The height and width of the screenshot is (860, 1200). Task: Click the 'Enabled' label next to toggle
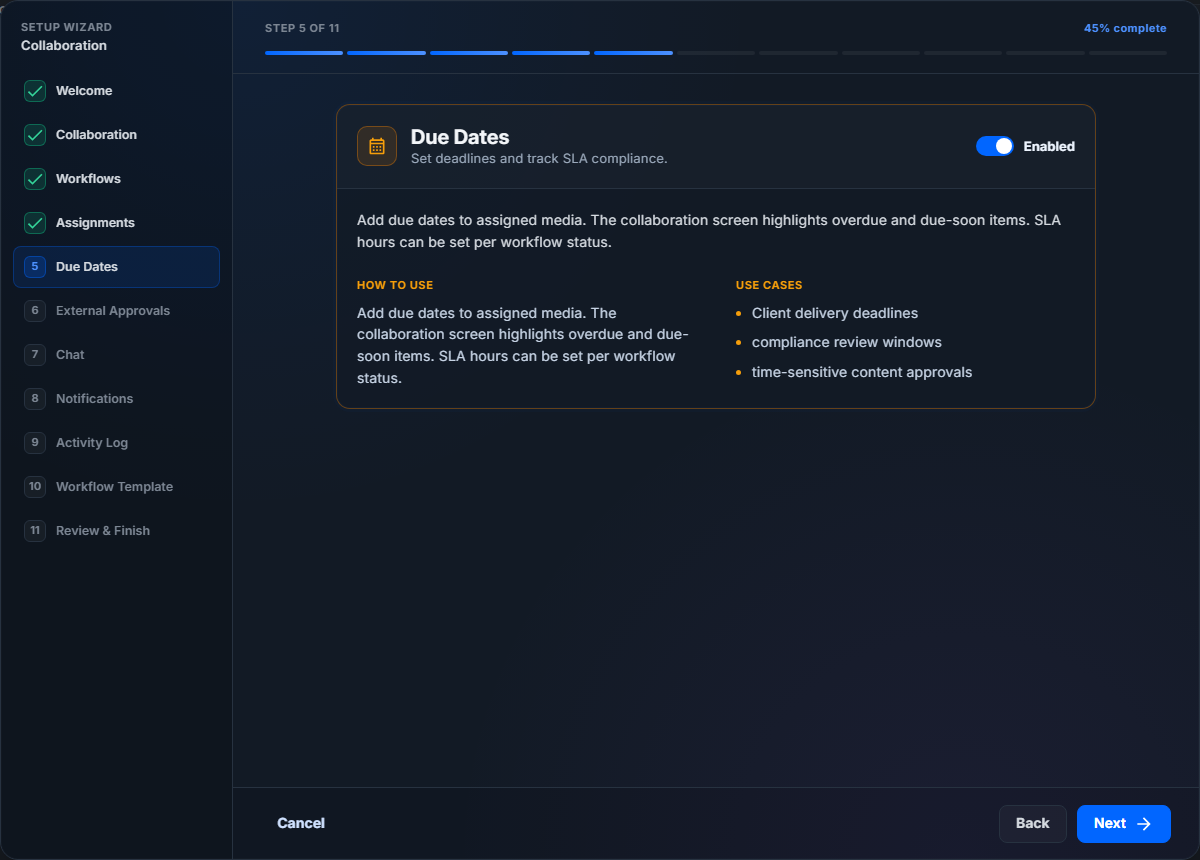(x=1049, y=146)
